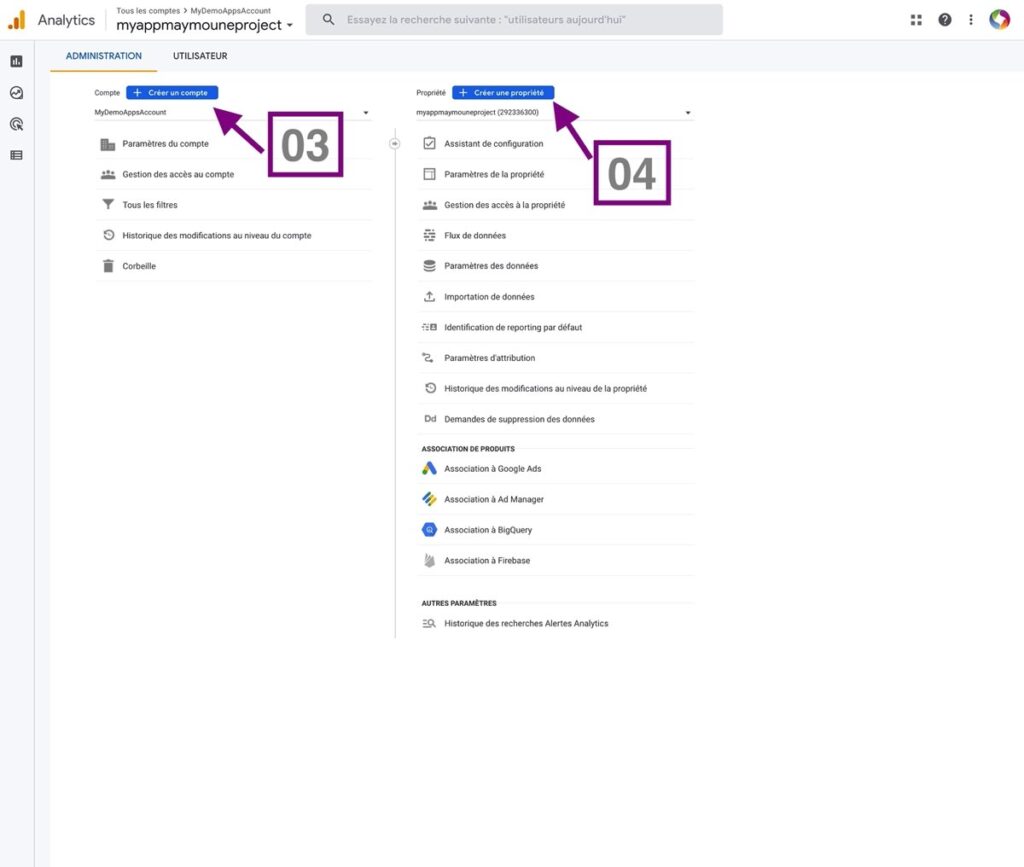Click the BigQuery hexagon icon
Viewport: 1024px width, 867px height.
pos(429,529)
